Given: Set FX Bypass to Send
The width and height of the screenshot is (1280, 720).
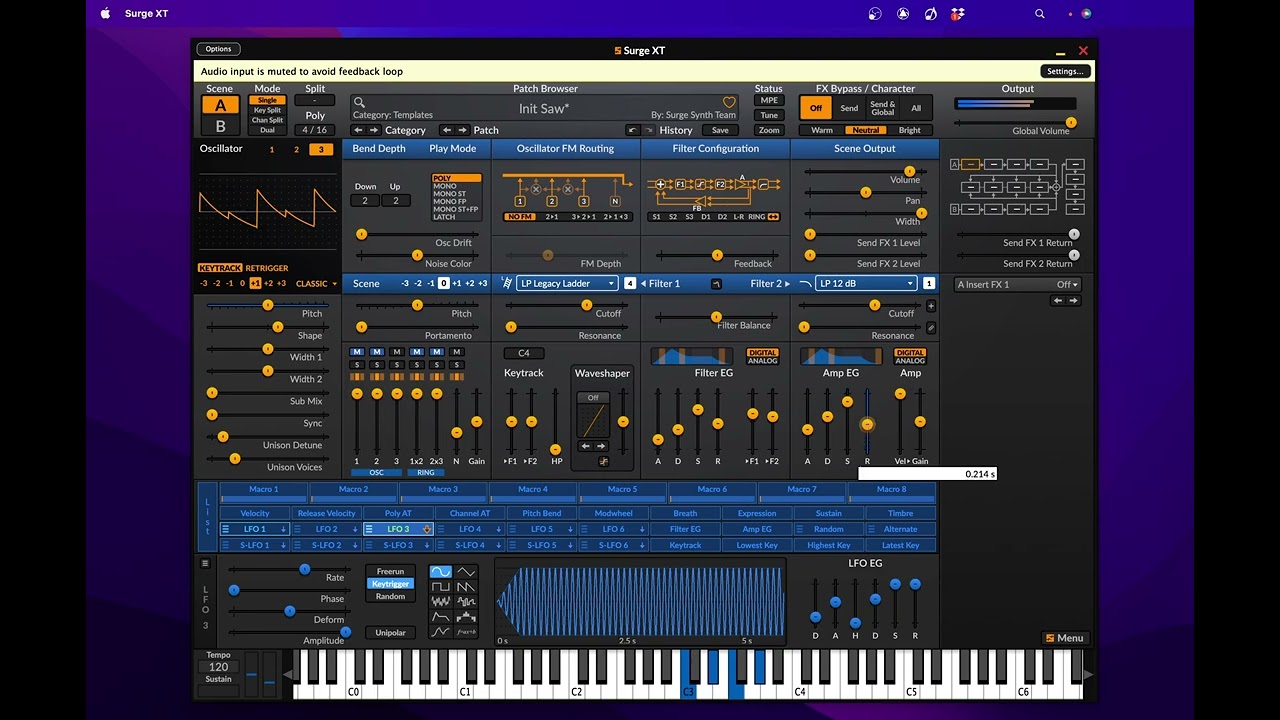Looking at the screenshot, I should coord(849,108).
